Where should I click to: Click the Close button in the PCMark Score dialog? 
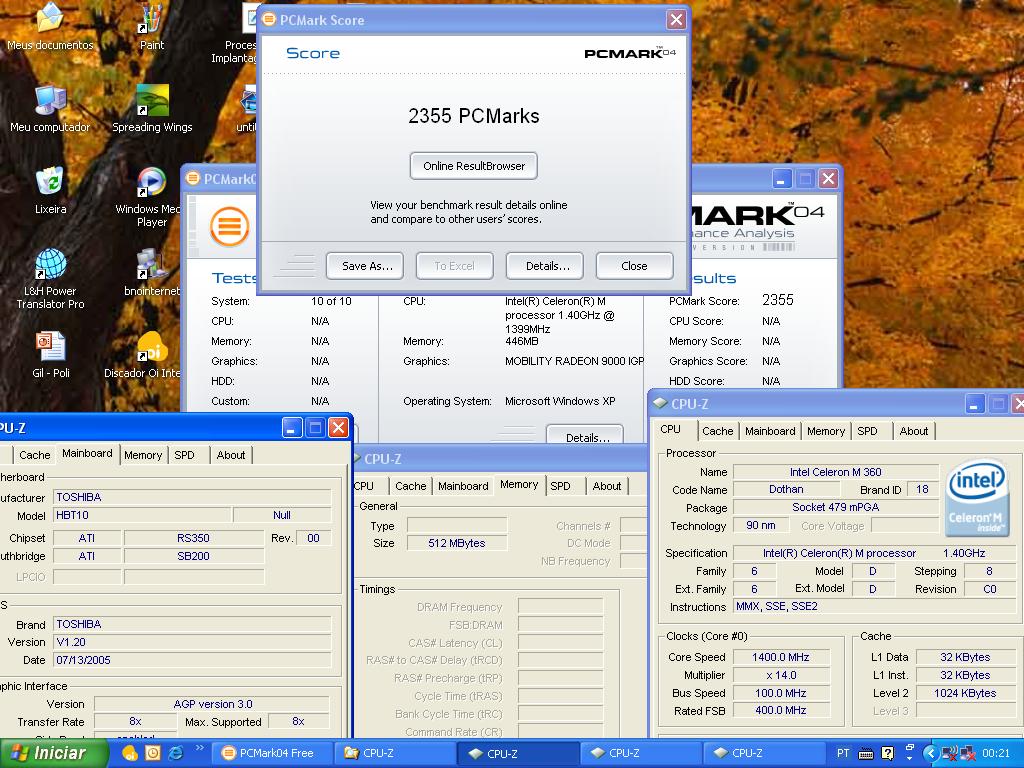point(635,266)
